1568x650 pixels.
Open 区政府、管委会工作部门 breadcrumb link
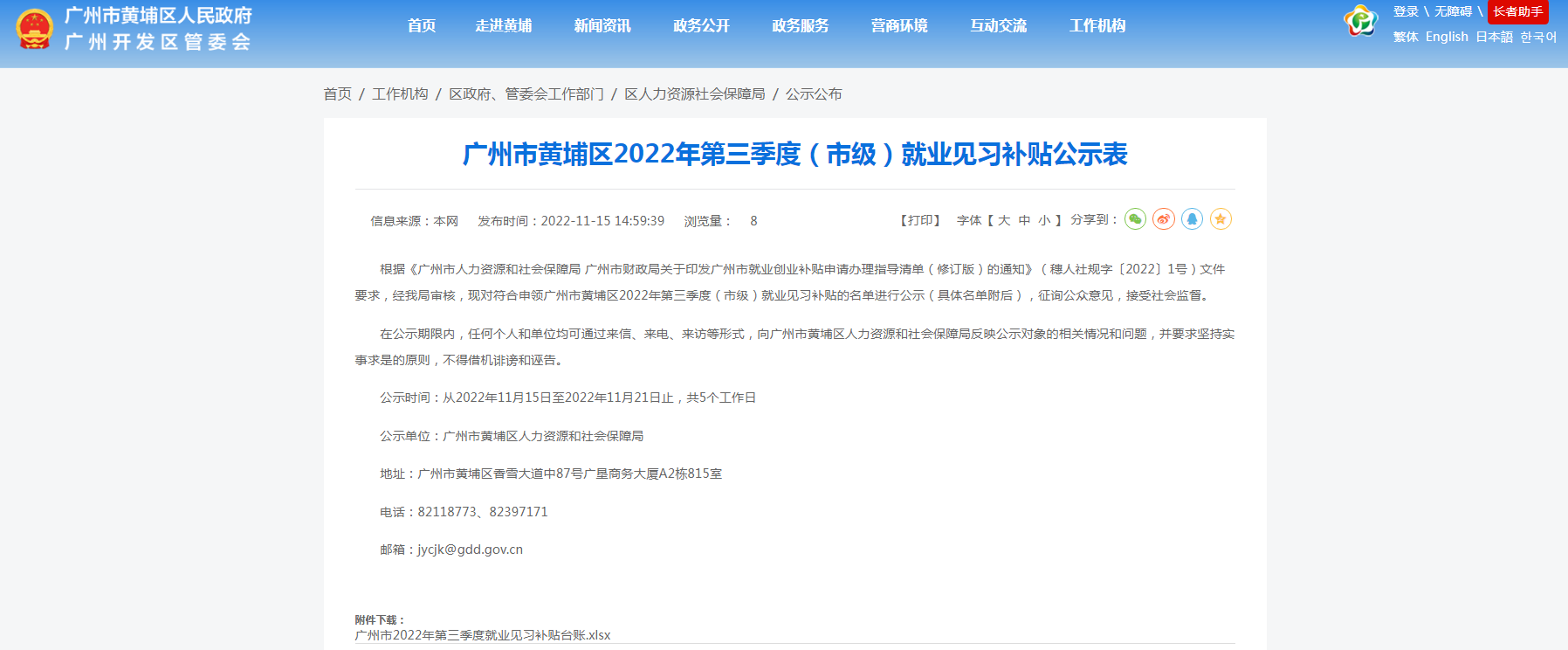pyautogui.click(x=526, y=93)
